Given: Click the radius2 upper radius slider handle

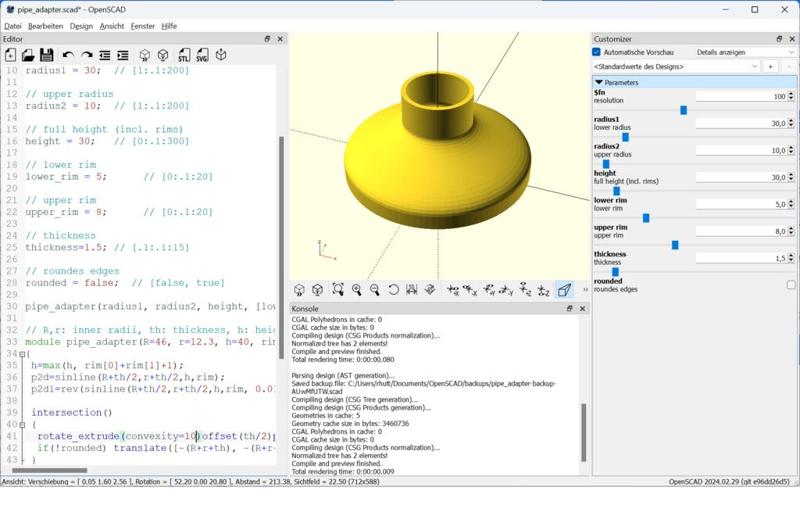Looking at the screenshot, I should point(606,164).
